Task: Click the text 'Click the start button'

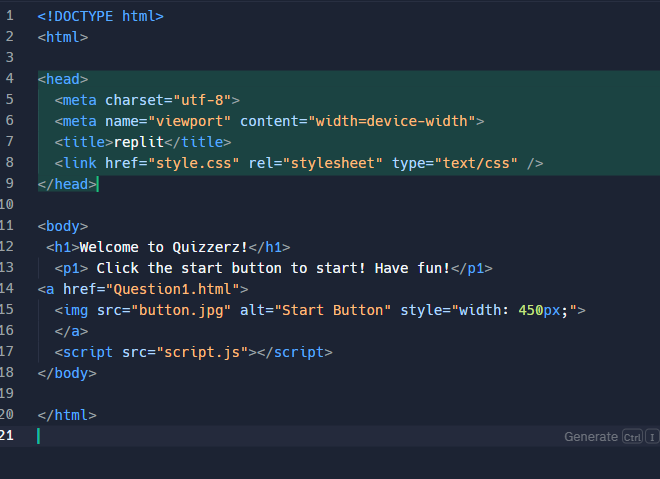Action: point(189,268)
